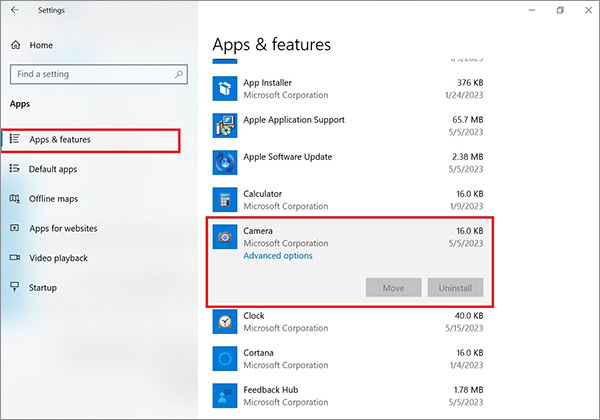Select the Calculator entry name
The height and width of the screenshot is (420, 600).
tap(262, 194)
